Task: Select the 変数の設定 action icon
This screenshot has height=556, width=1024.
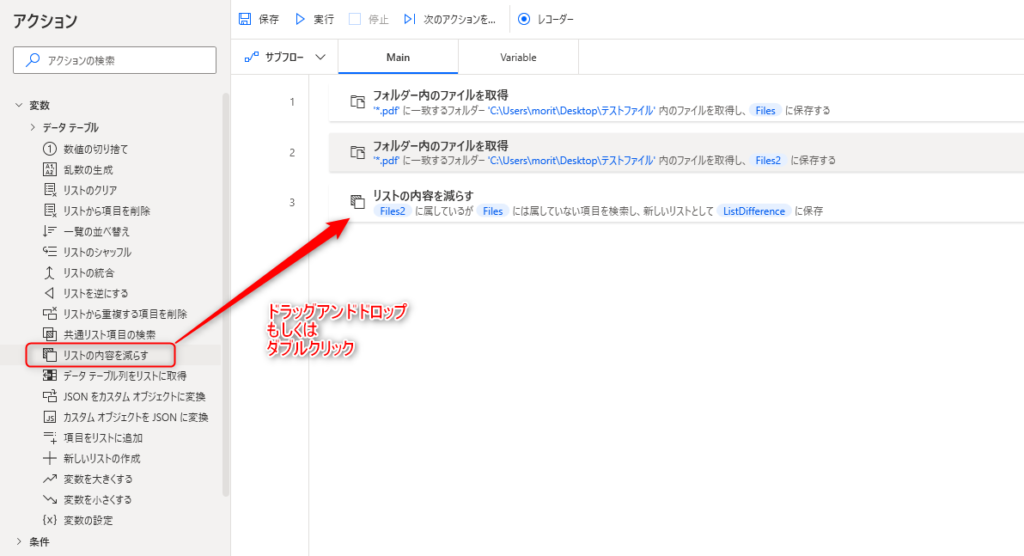Action: pos(49,520)
